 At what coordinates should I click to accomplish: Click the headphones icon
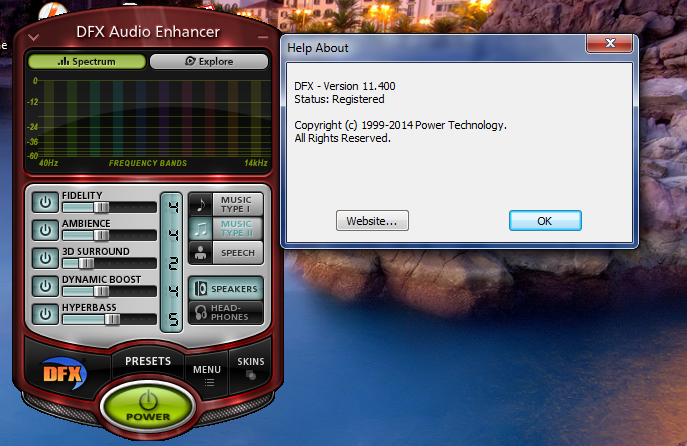[x=201, y=312]
